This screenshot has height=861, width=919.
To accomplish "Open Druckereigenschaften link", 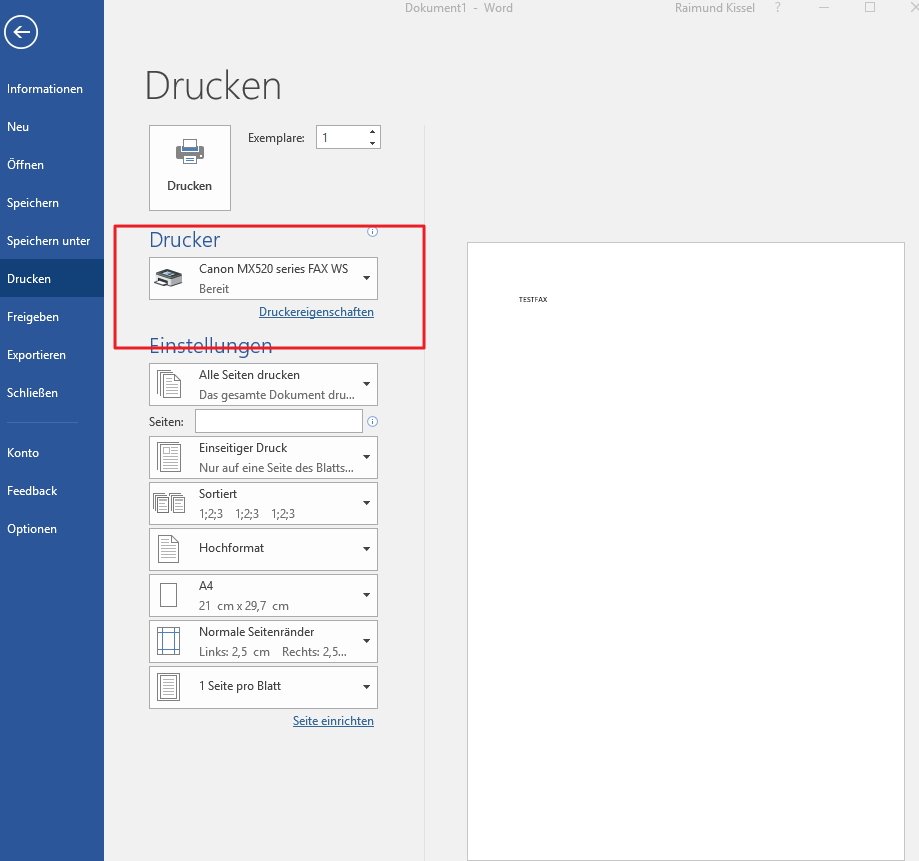I will click(316, 312).
